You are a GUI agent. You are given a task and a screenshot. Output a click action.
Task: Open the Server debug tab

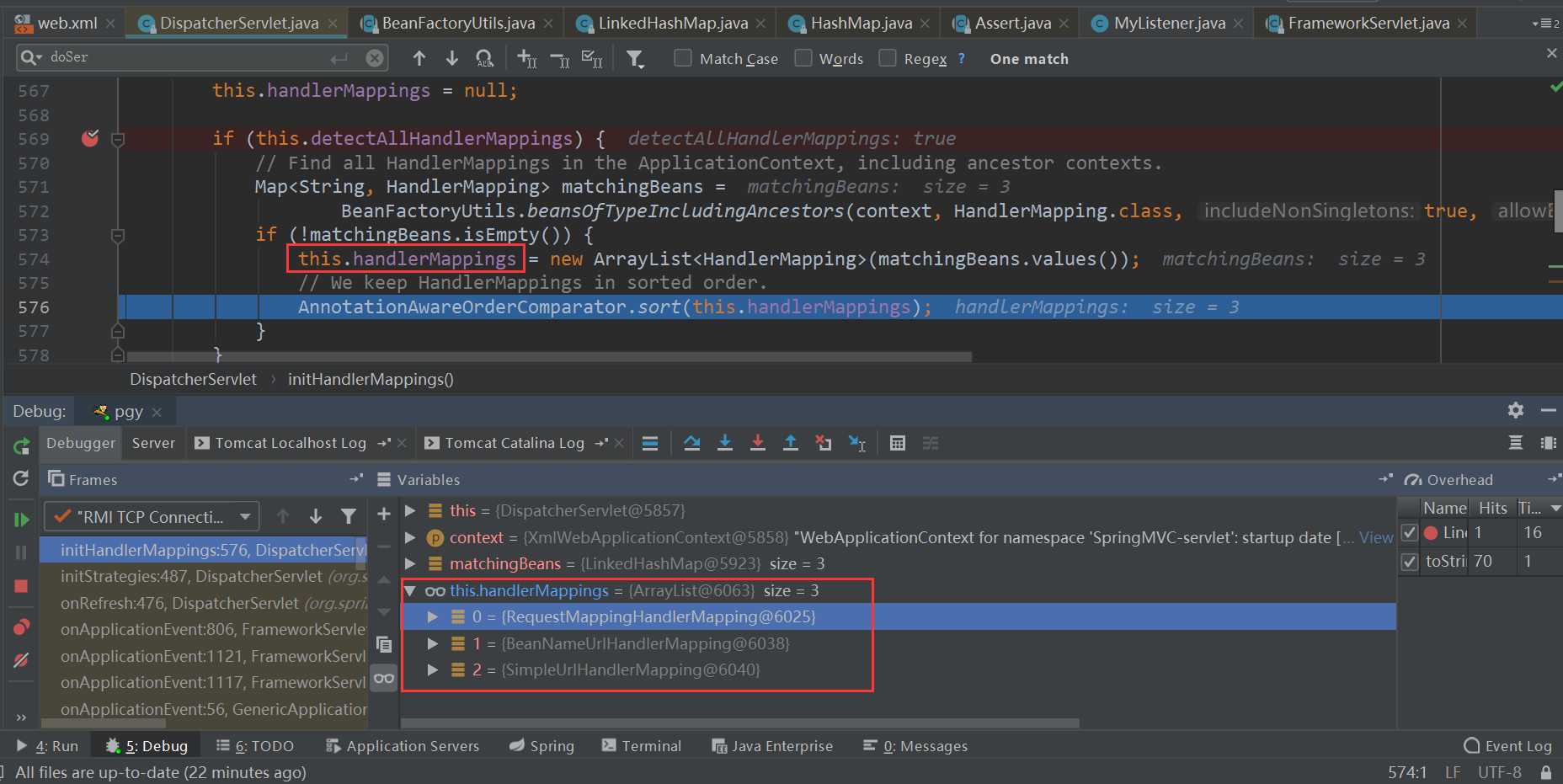click(x=153, y=443)
